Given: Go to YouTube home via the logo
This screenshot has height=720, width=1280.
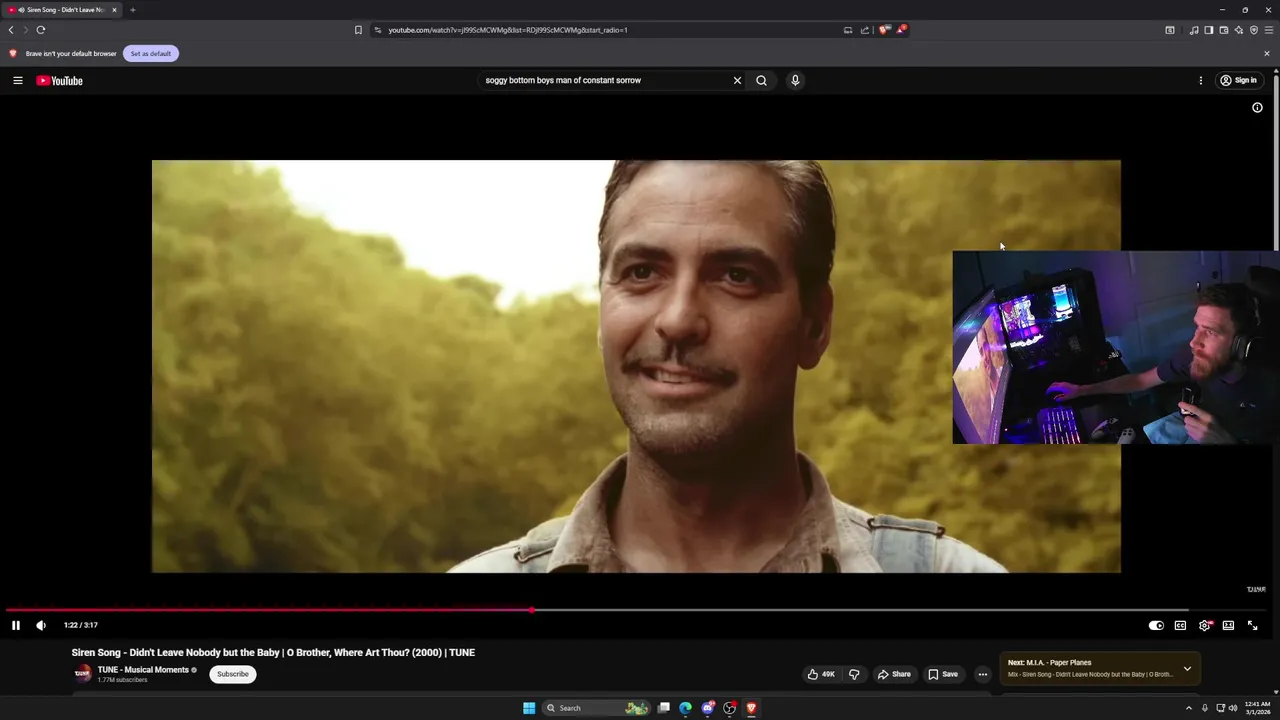Looking at the screenshot, I should pos(60,80).
